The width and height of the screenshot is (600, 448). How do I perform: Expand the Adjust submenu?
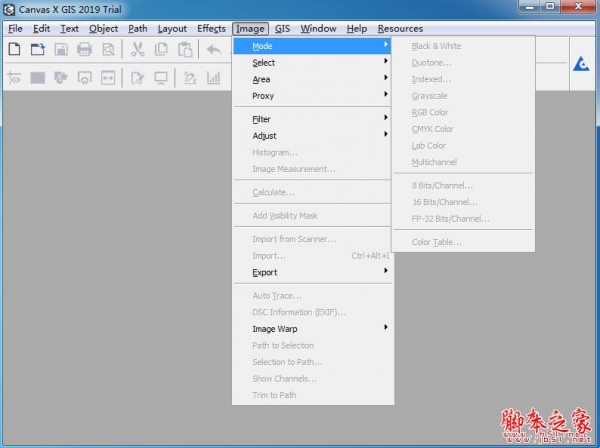[312, 135]
